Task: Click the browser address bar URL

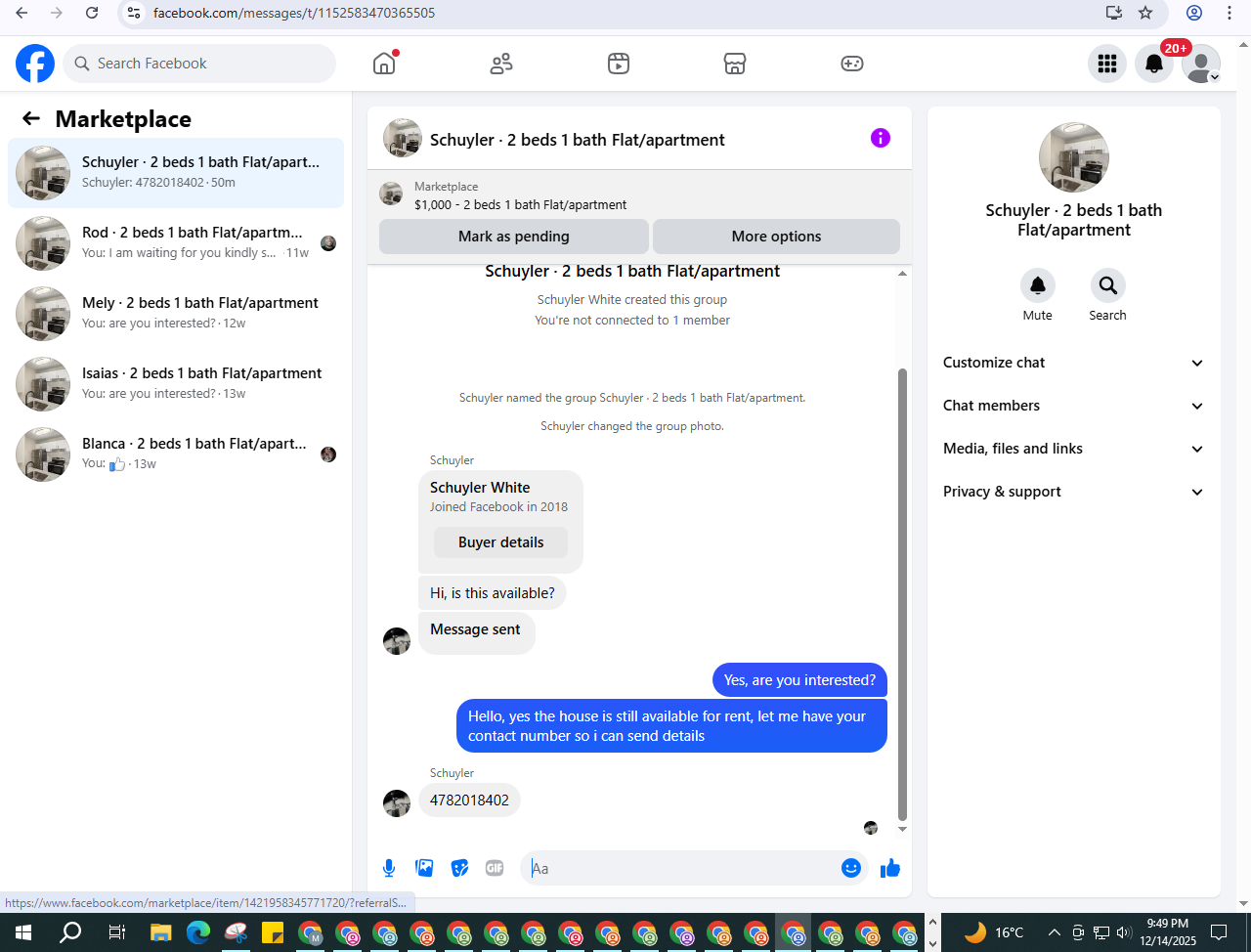Action: point(294,13)
